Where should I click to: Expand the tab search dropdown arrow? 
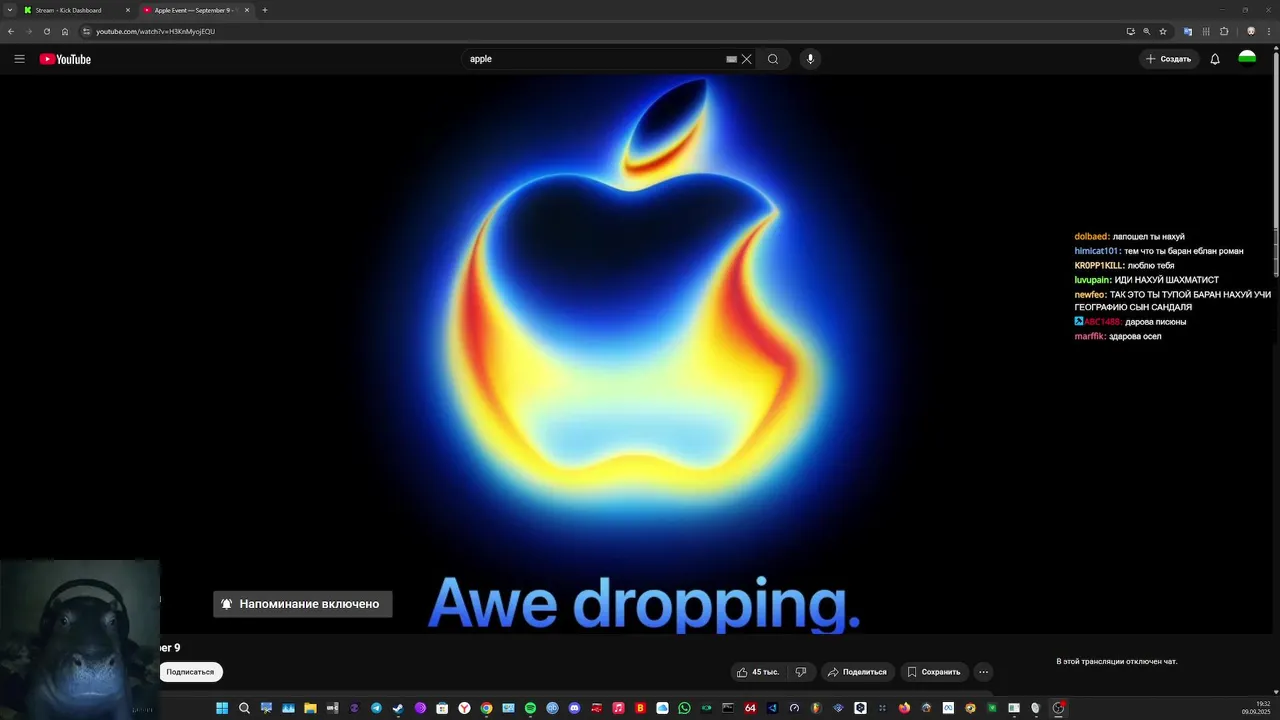(10, 10)
